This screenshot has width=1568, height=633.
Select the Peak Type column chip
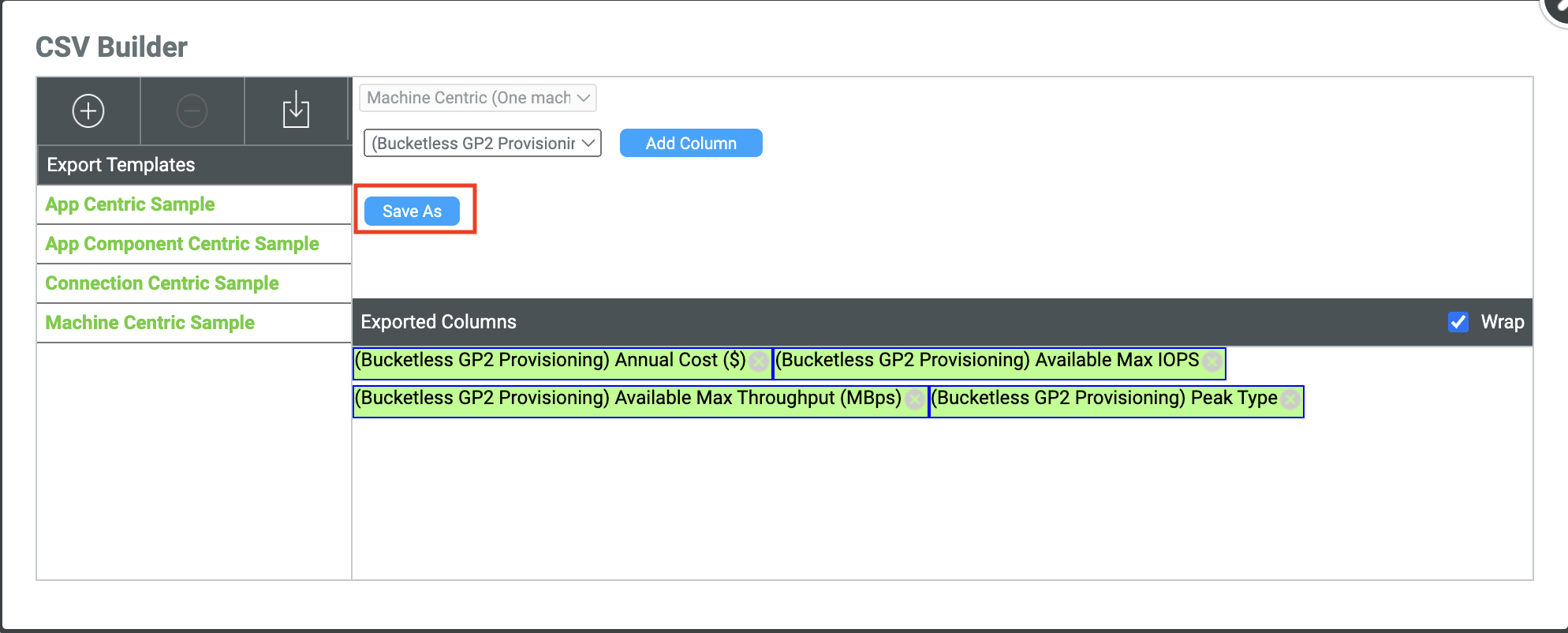(x=1104, y=399)
